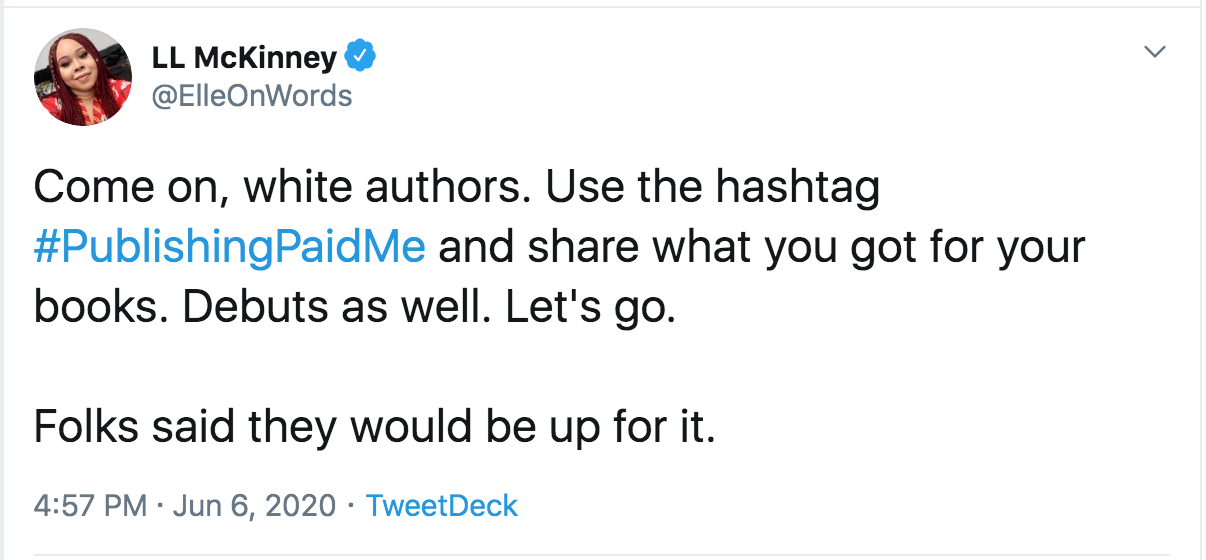
Task: Open the LL McKinney display name
Action: pos(244,58)
